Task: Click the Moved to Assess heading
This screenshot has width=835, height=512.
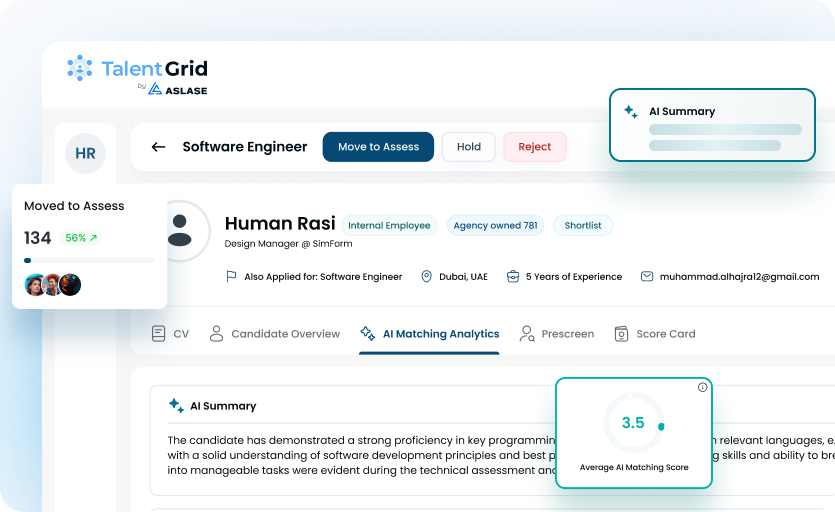Action: coord(74,206)
